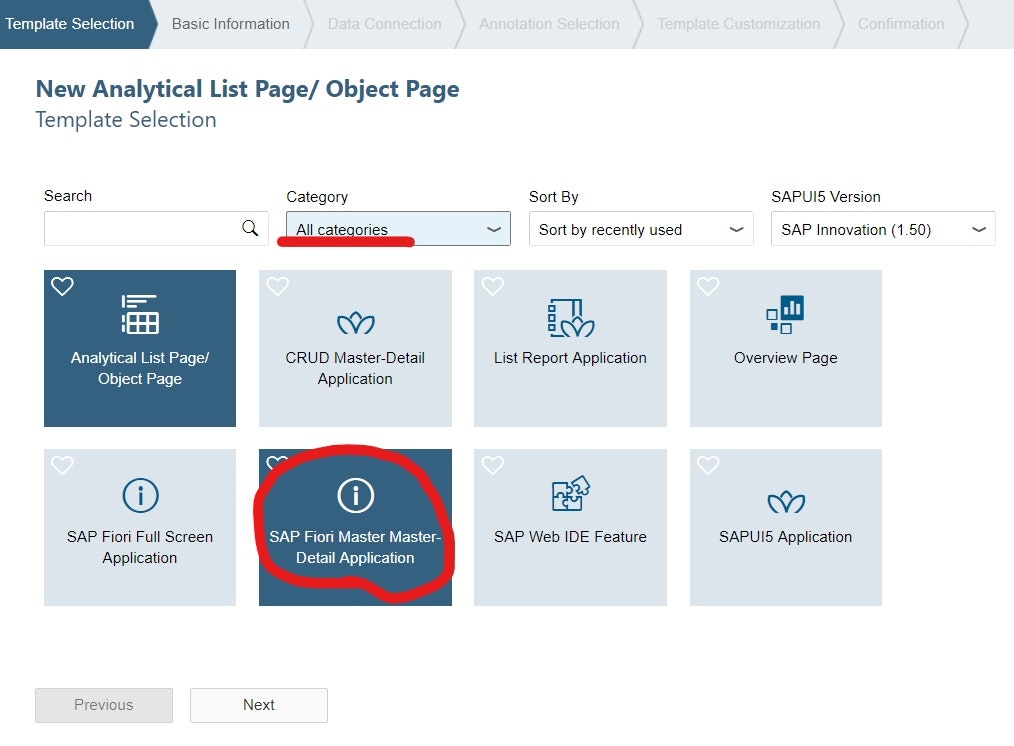Click the SAP Fiori Master-Detail info icon
Image resolution: width=1014 pixels, height=746 pixels.
356,495
